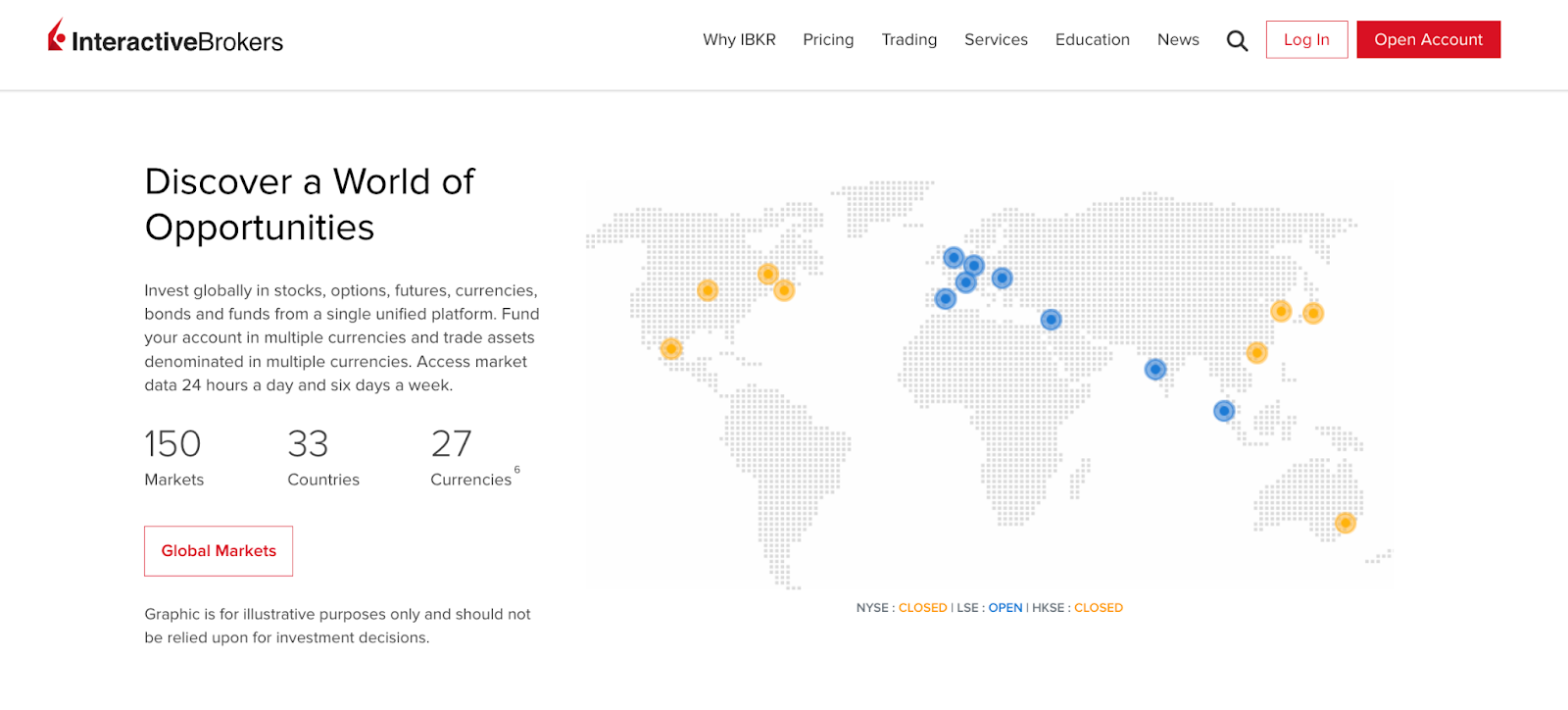Open the Education menu

1093,39
